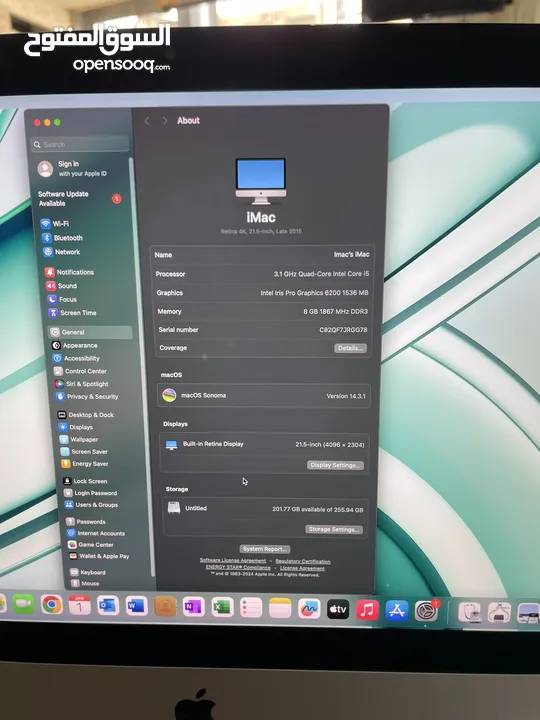Open Siri & Spotlight settings
The image size is (540, 720).
click(x=82, y=384)
